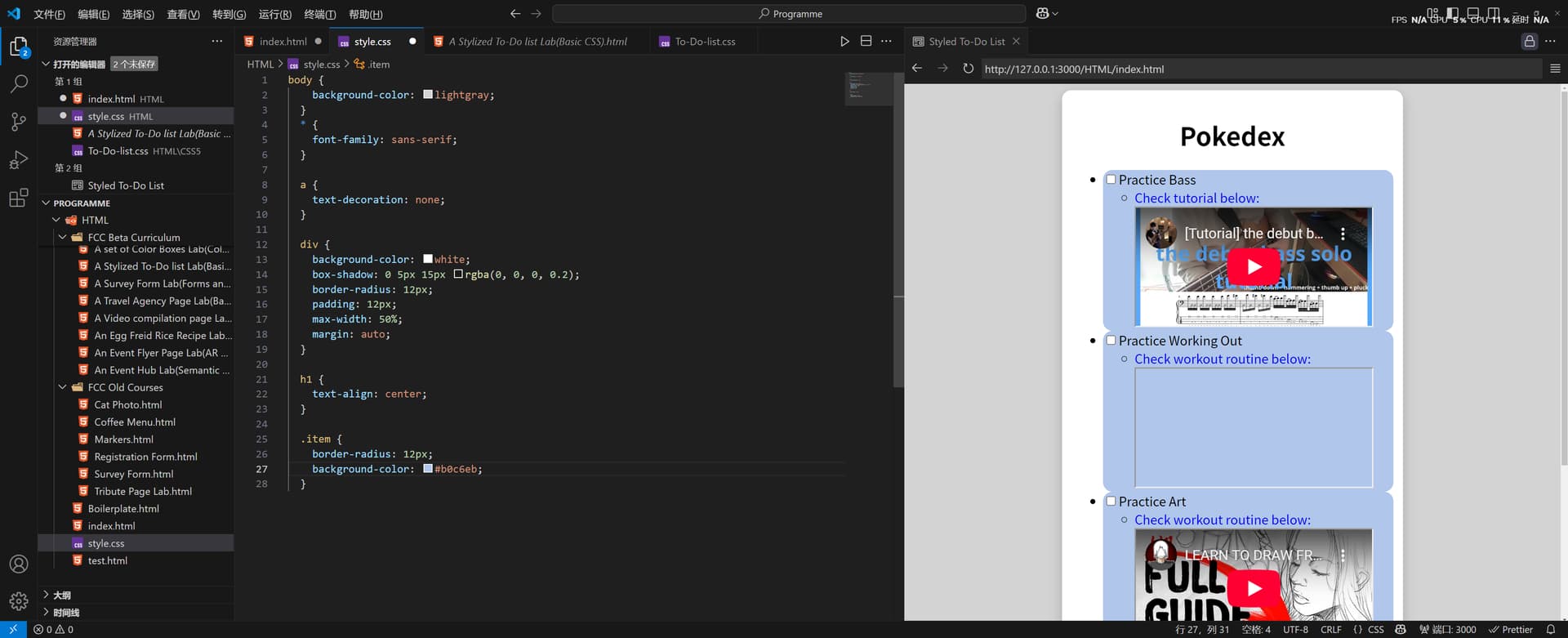This screenshot has height=638, width=1568.
Task: Open the color picker for the lightgray swatch
Action: pyautogui.click(x=428, y=95)
